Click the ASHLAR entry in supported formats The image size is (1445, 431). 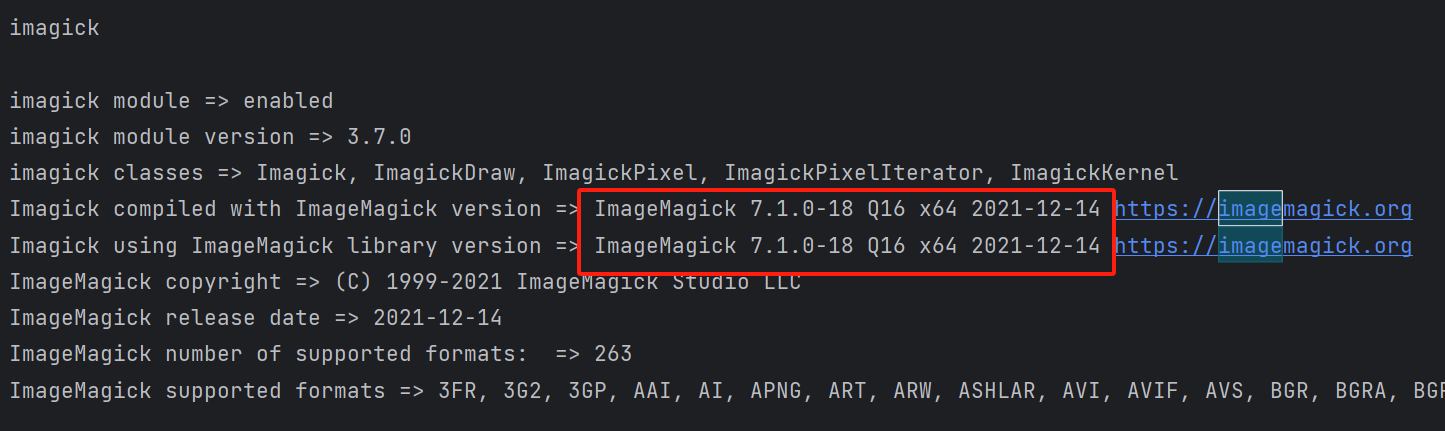[997, 390]
